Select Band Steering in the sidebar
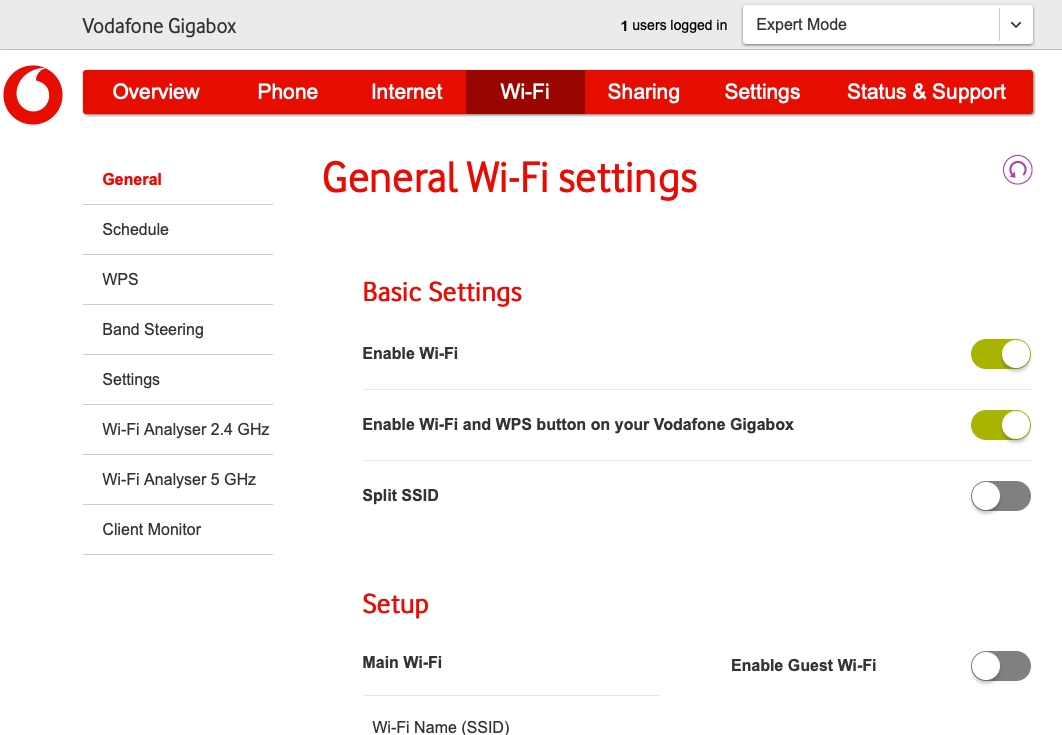The height and width of the screenshot is (735, 1062). pyautogui.click(x=153, y=329)
